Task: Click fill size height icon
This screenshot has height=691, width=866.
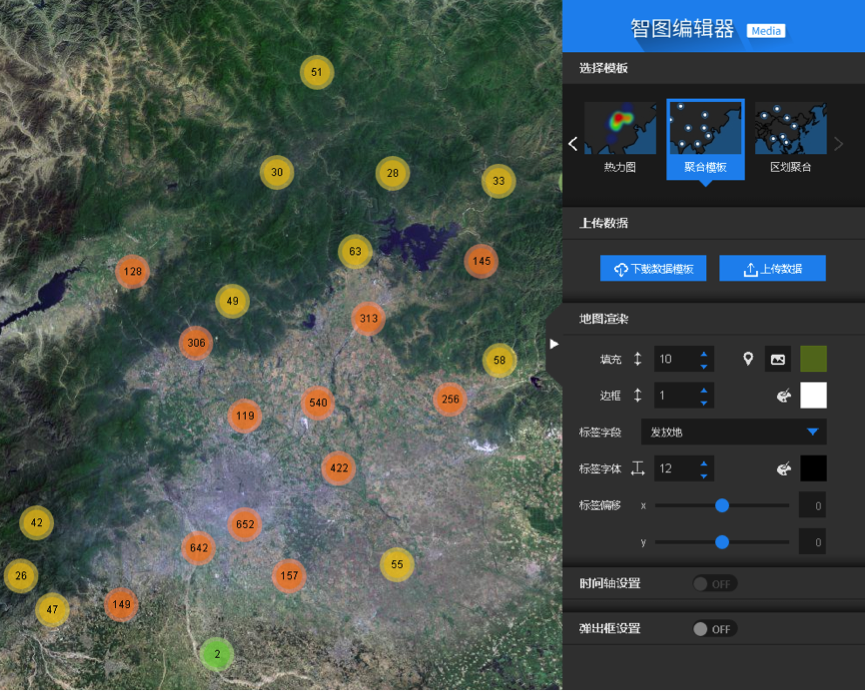Action: pyautogui.click(x=638, y=359)
